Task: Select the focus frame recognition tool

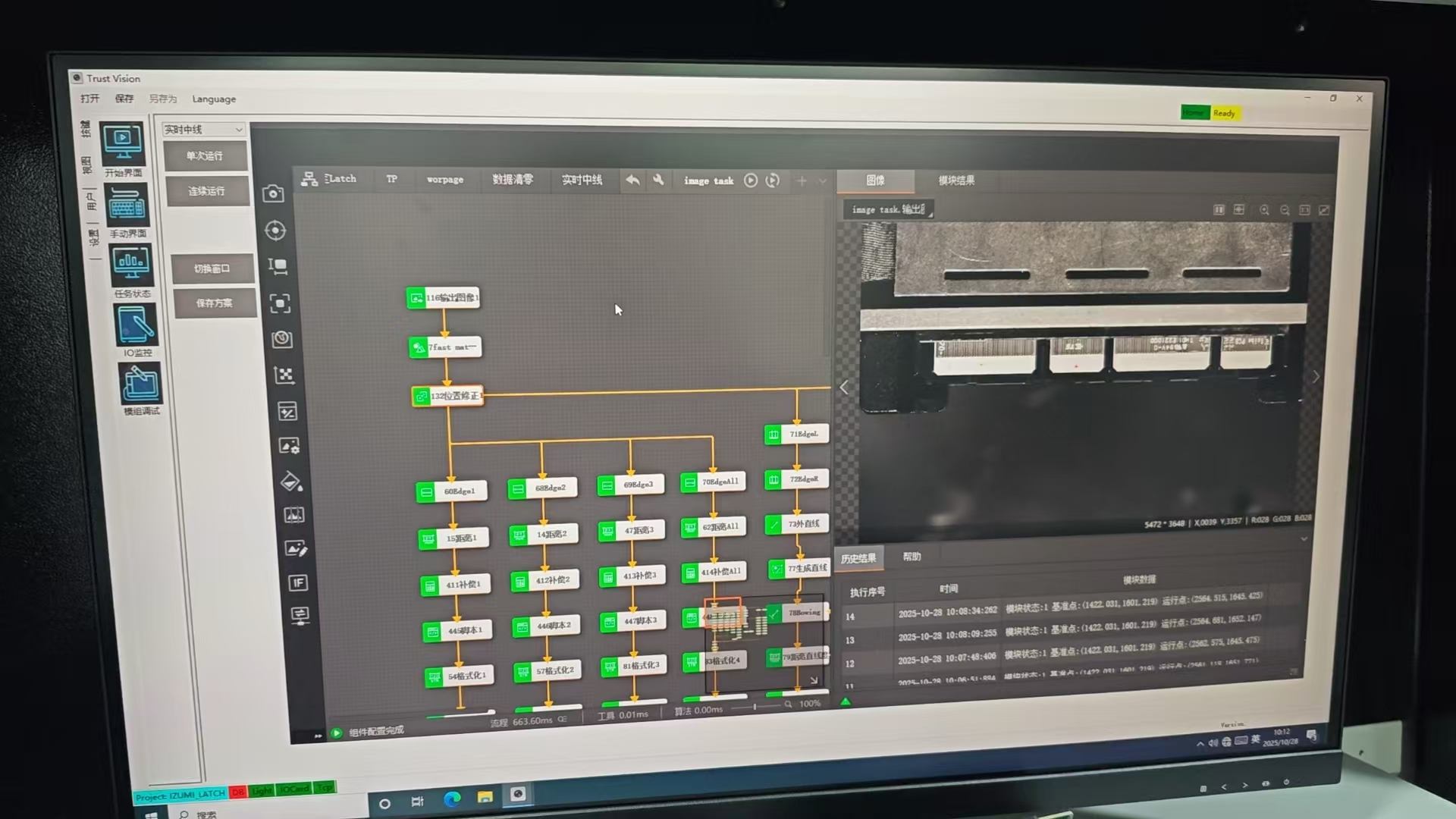Action: coord(280,303)
